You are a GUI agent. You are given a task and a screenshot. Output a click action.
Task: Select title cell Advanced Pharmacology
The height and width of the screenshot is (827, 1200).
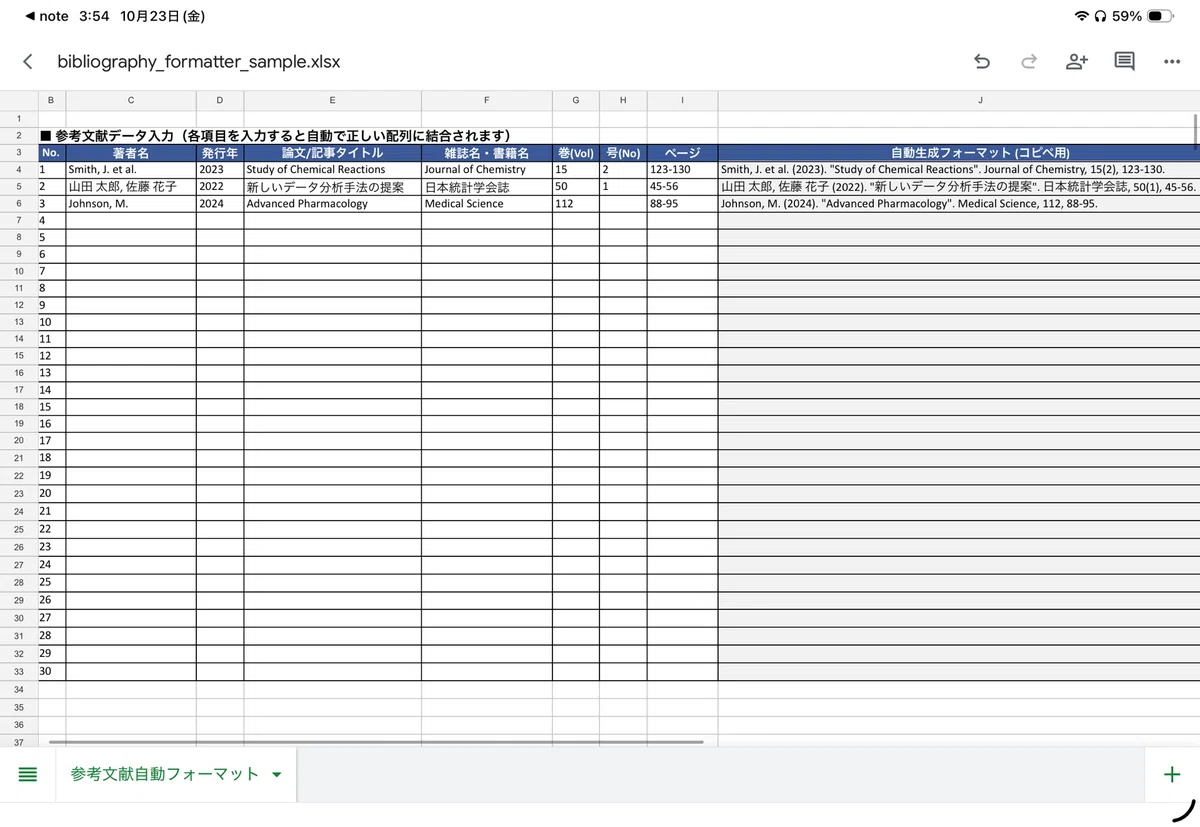[332, 203]
